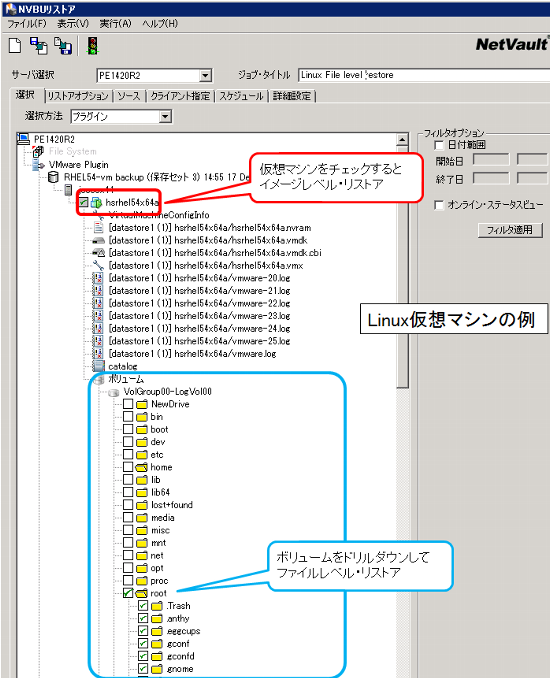Click the root open folder icon
550x678 pixels.
[142, 593]
